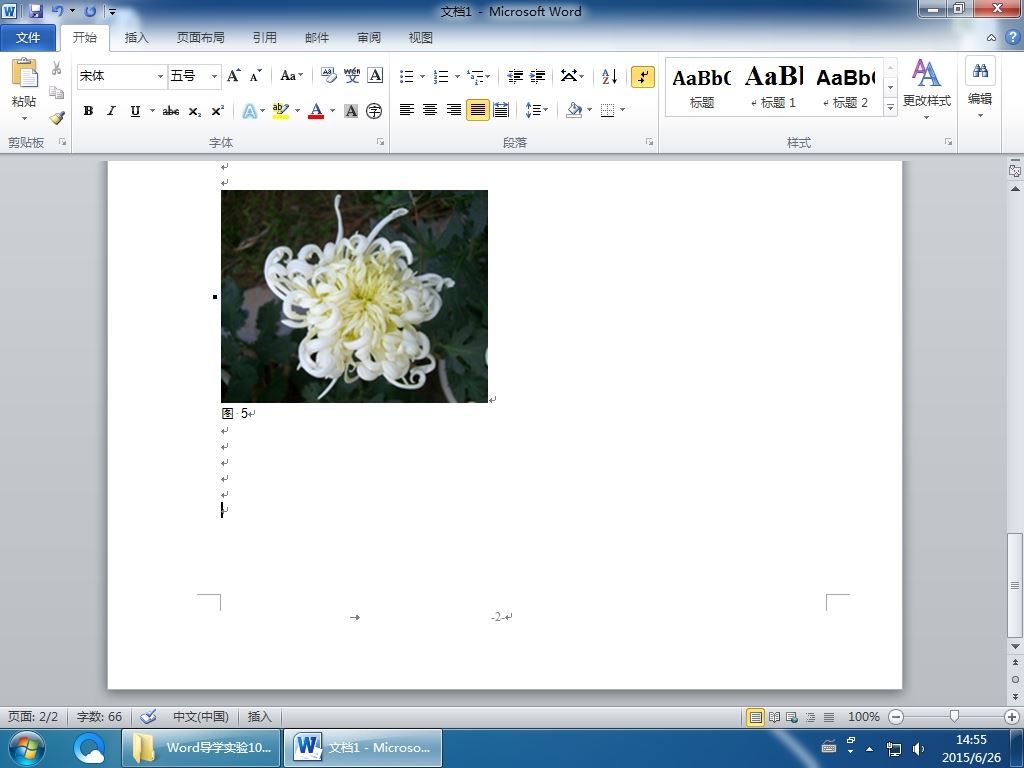Click the Save icon in quick access toolbar
The height and width of the screenshot is (768, 1024).
(36, 11)
